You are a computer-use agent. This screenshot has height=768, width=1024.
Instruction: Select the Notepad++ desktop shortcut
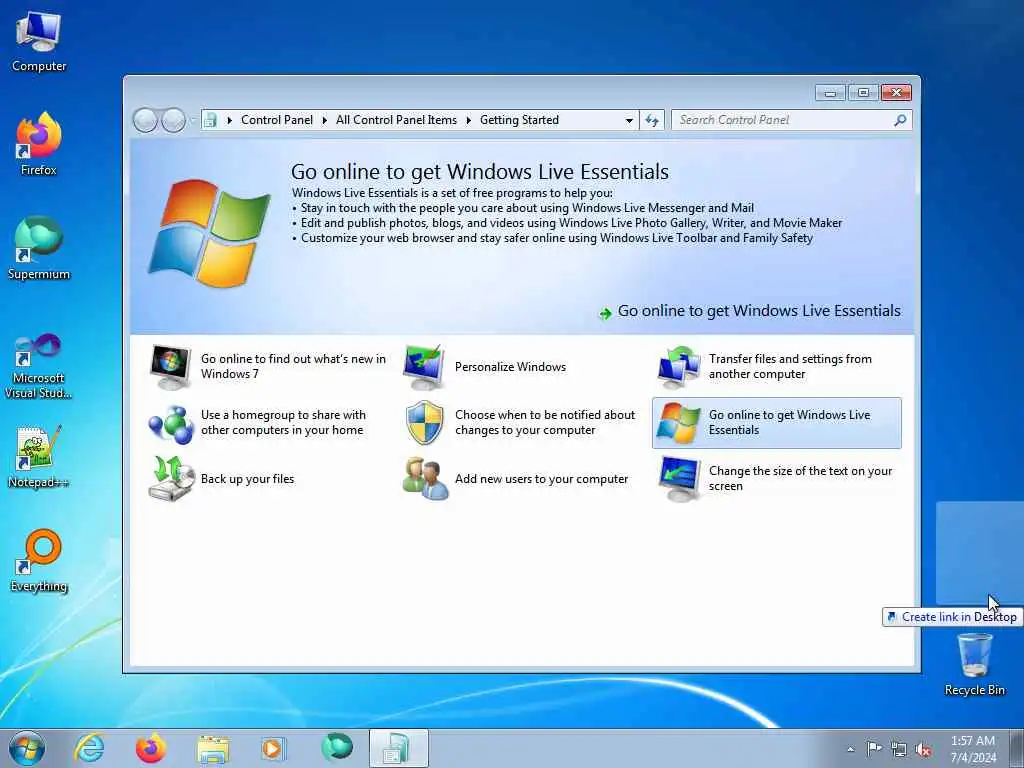tap(39, 456)
